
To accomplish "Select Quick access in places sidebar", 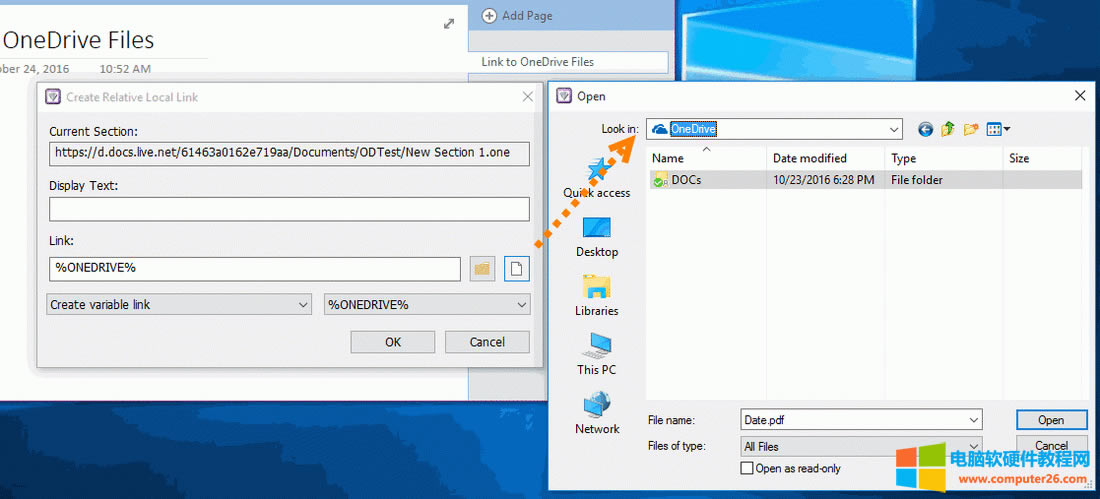I will coord(597,178).
